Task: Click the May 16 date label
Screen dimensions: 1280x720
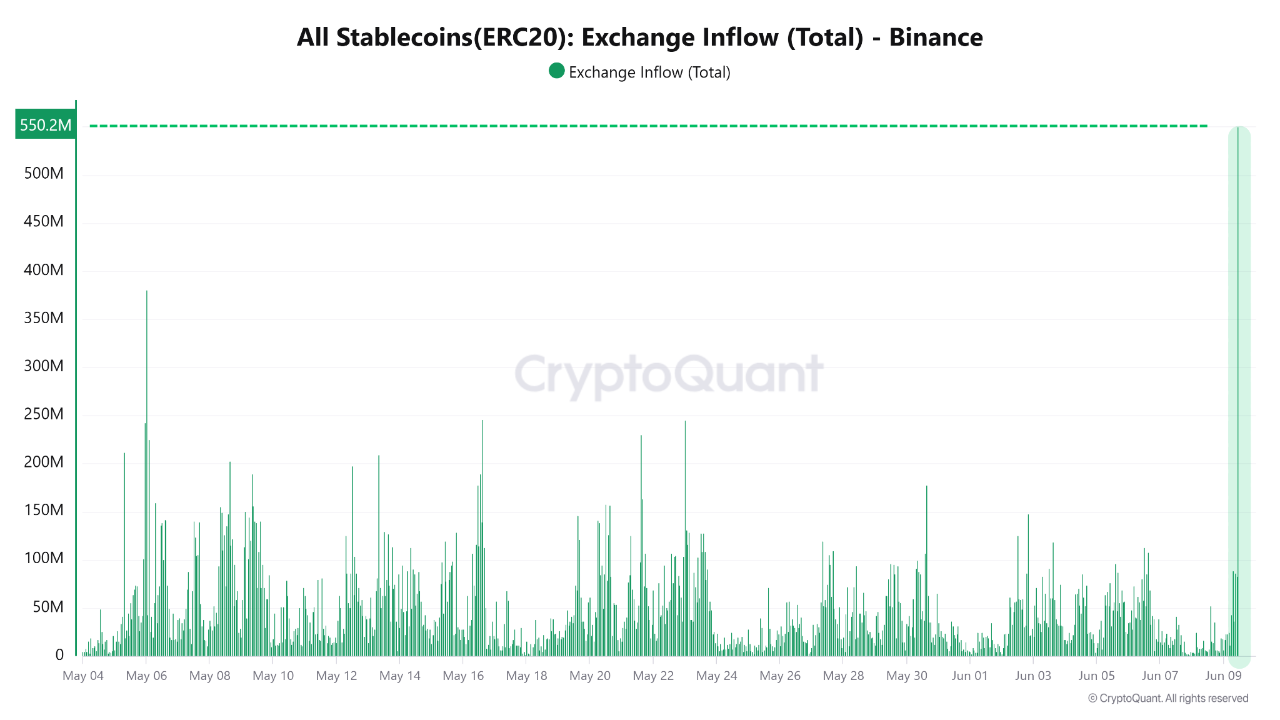Action: (x=463, y=676)
